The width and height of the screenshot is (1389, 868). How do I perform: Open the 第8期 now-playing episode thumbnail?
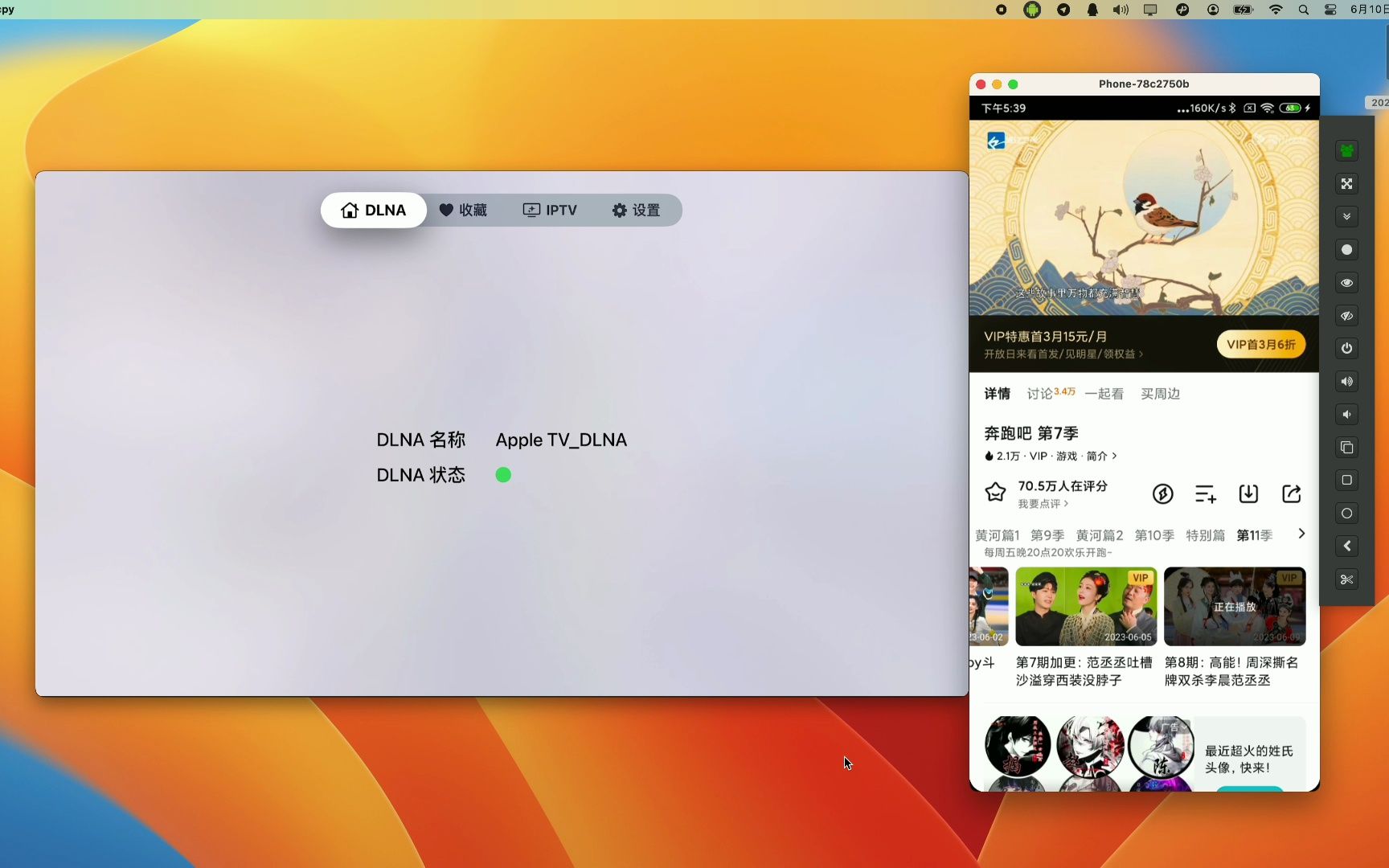[1235, 606]
